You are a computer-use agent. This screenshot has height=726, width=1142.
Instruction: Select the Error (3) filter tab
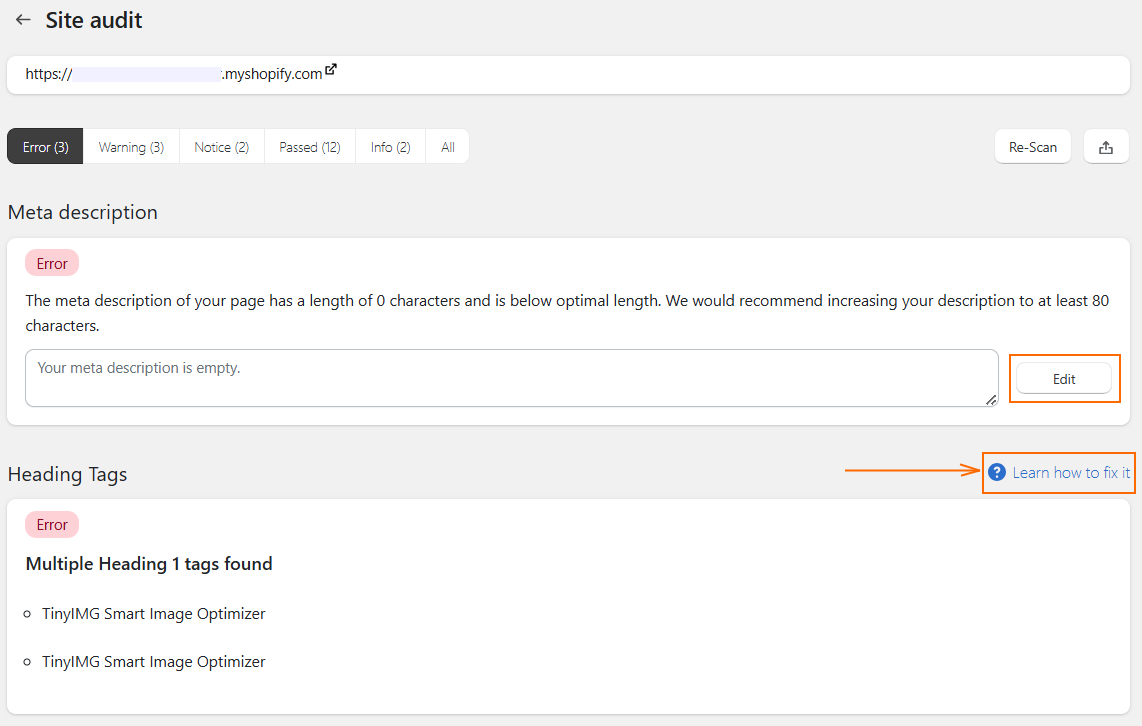click(44, 146)
